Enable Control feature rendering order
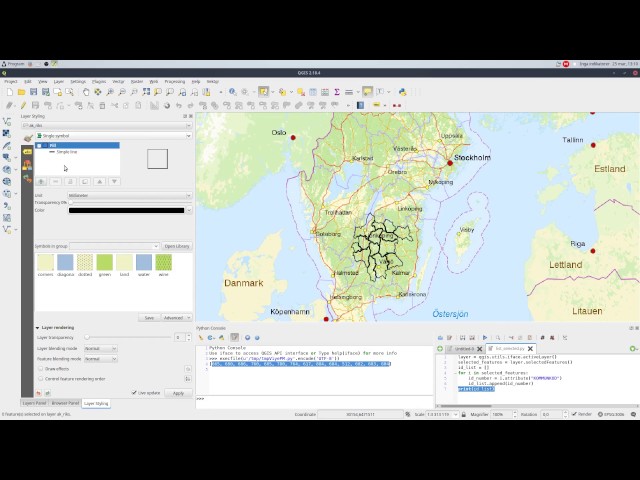The image size is (640, 480). 40,379
